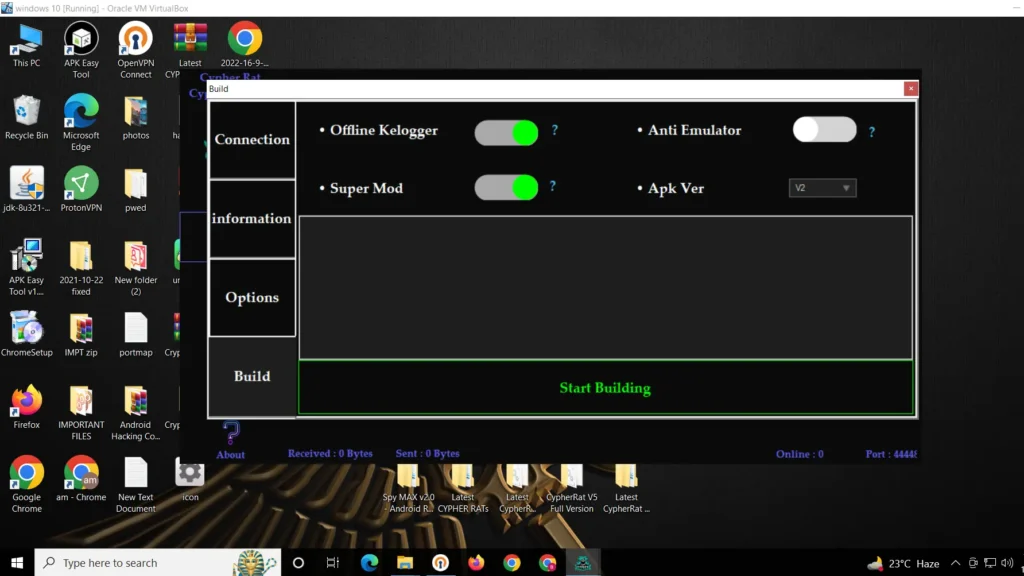1024x576 pixels.
Task: Enable the Anti Emulator switch
Action: (824, 129)
